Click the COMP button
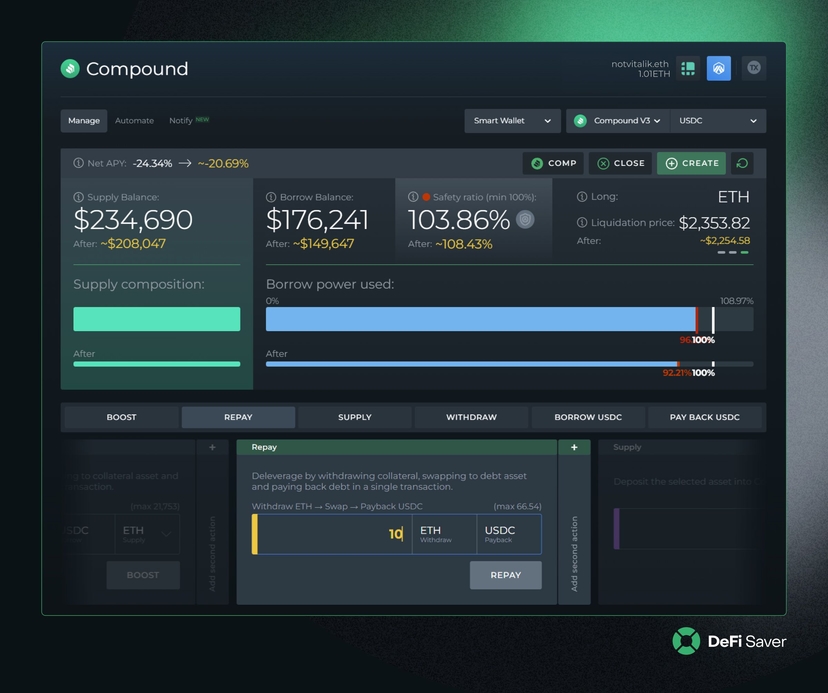Screen dimensions: 828x693 point(553,163)
